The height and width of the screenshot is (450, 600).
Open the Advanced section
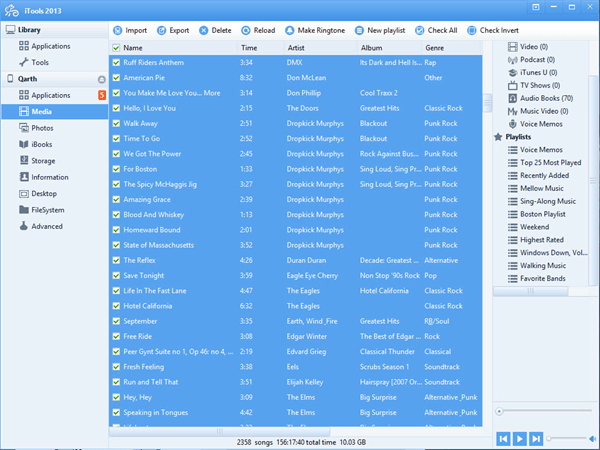[41, 226]
